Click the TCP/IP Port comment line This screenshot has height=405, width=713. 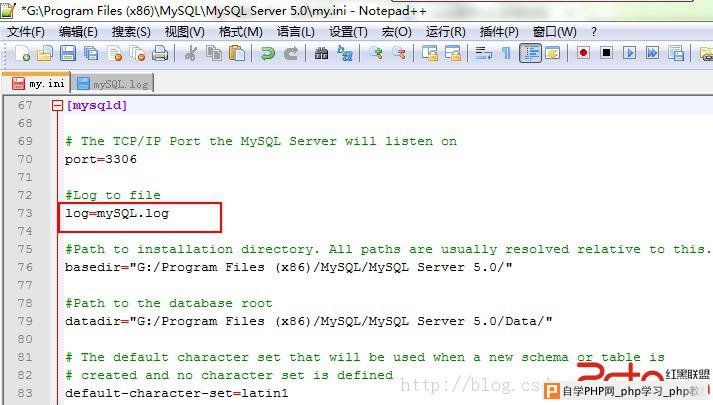261,141
